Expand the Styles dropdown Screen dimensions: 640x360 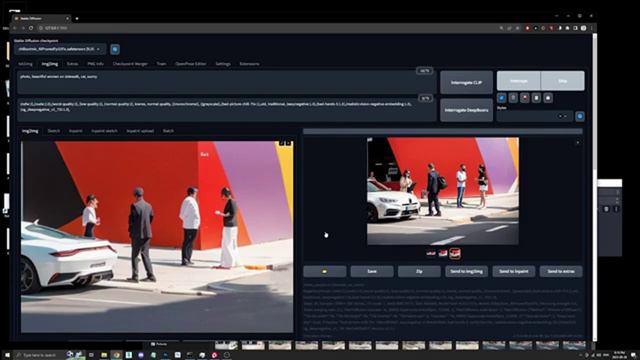[535, 116]
